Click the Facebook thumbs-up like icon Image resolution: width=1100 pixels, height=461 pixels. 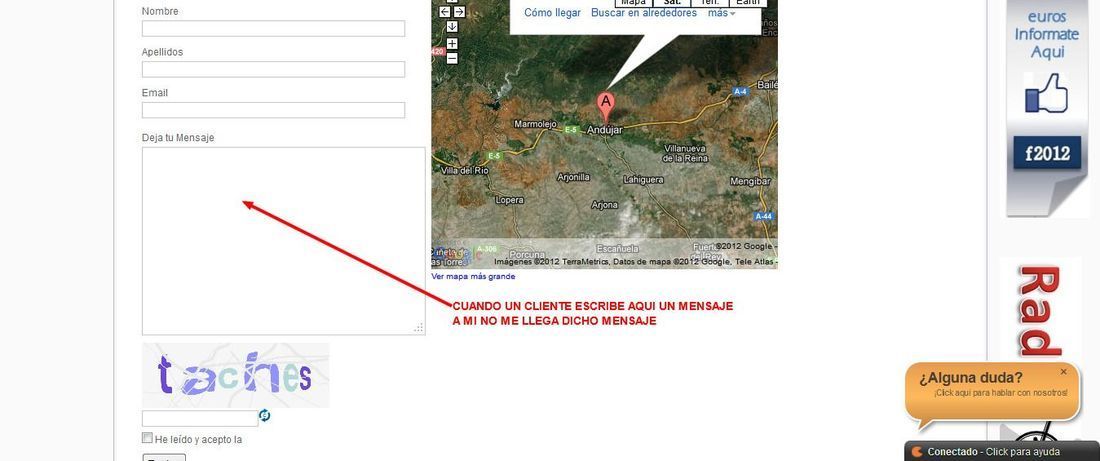point(1046,93)
